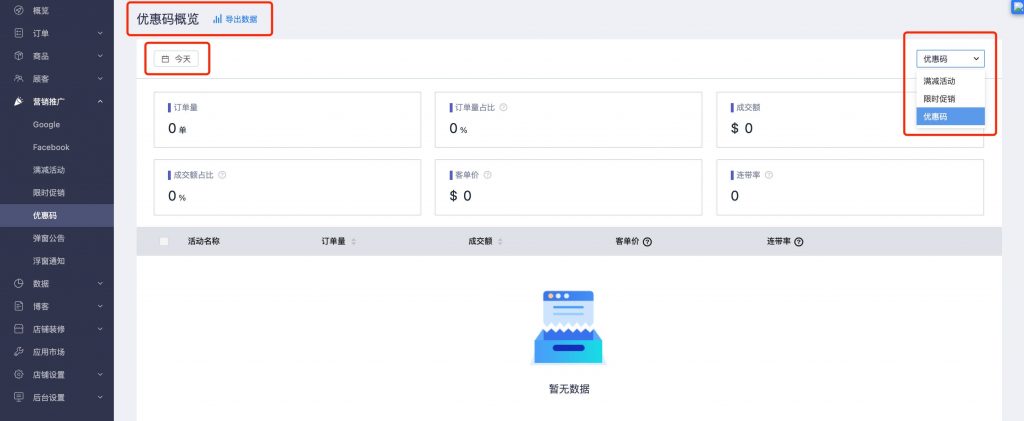Click the help icon beside 客单价 column header
The width and height of the screenshot is (1024, 421).
[x=647, y=242]
